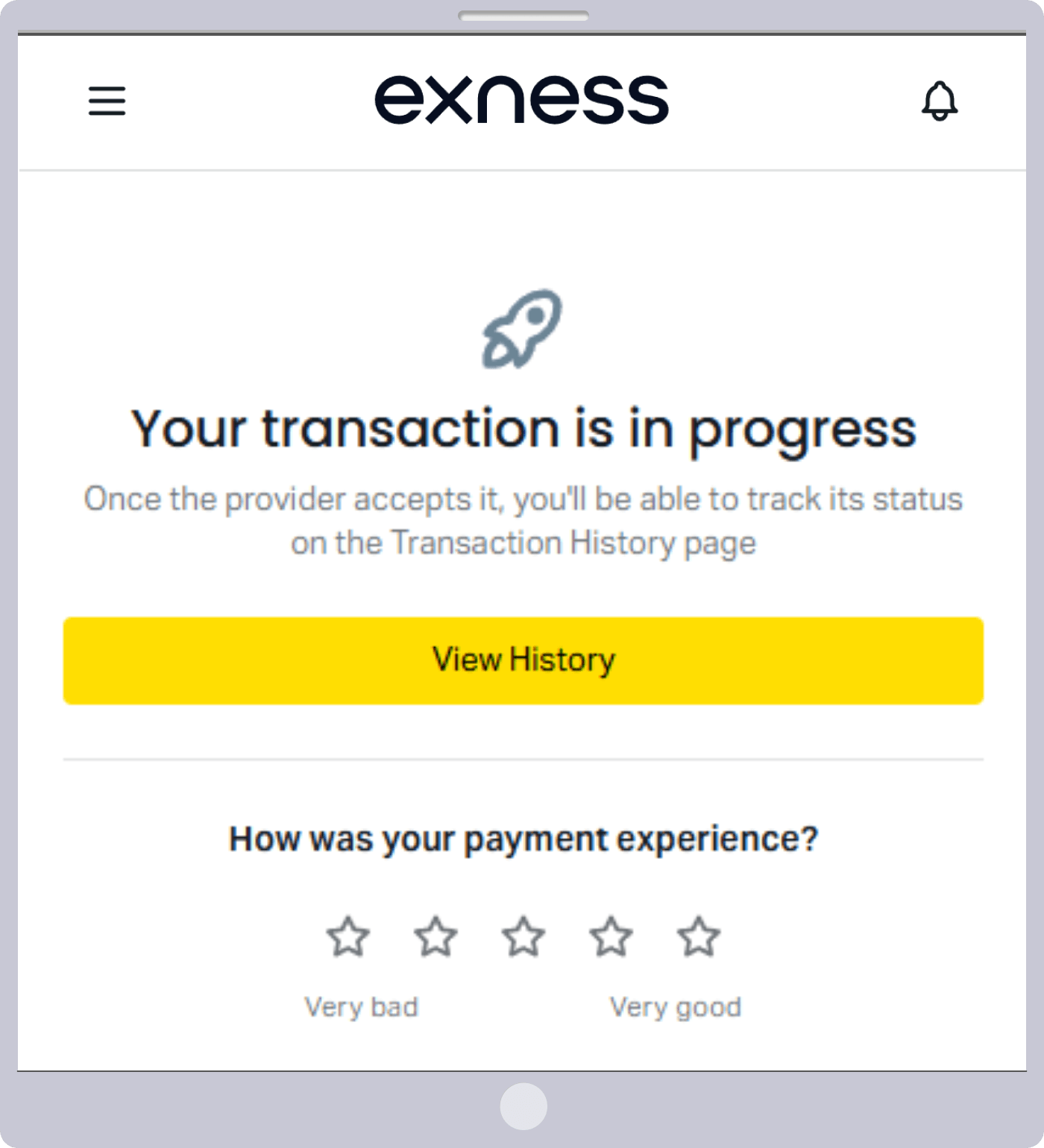Click the 'Very bad' rating label
This screenshot has height=1148, width=1044.
point(362,1007)
